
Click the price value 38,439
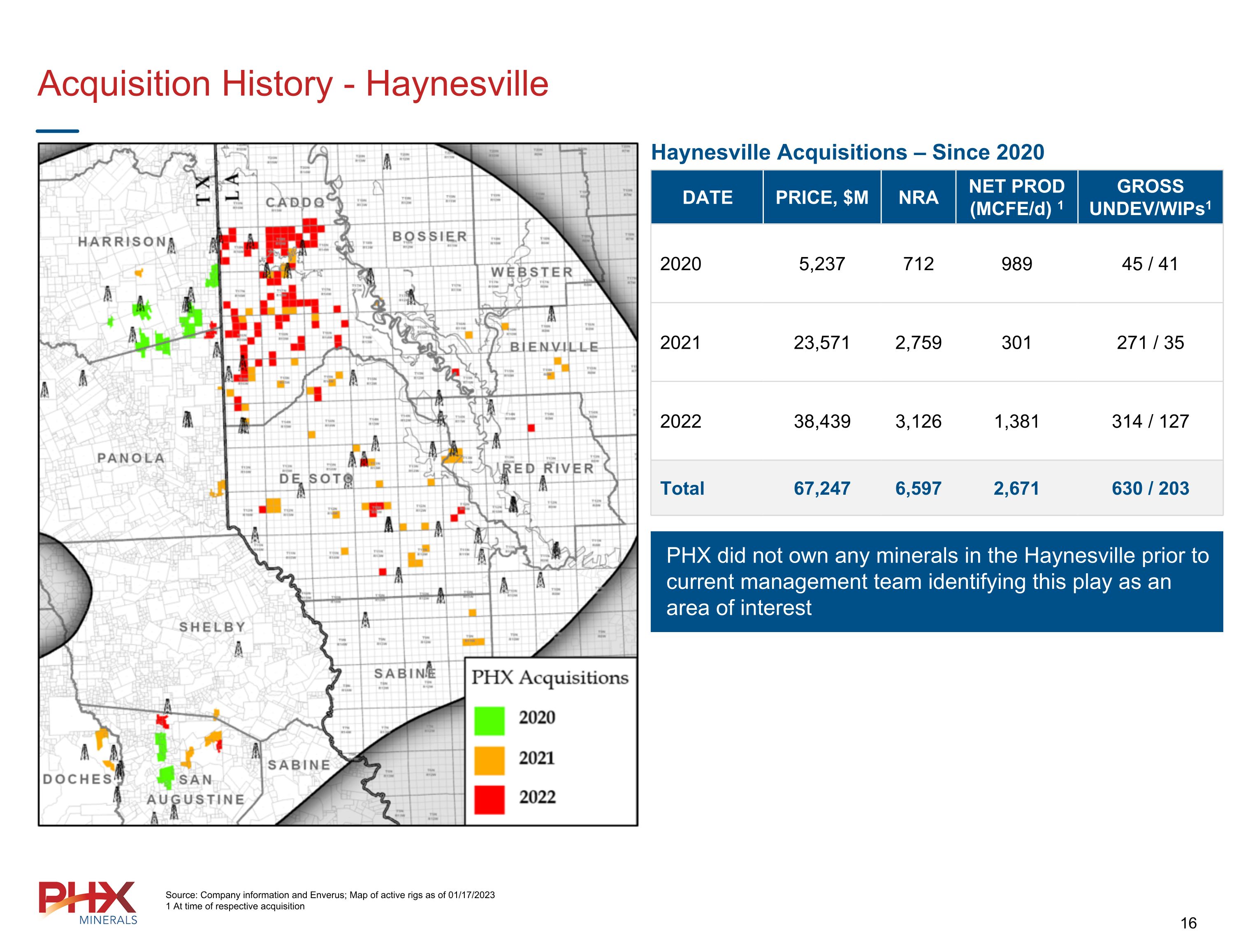coord(822,421)
